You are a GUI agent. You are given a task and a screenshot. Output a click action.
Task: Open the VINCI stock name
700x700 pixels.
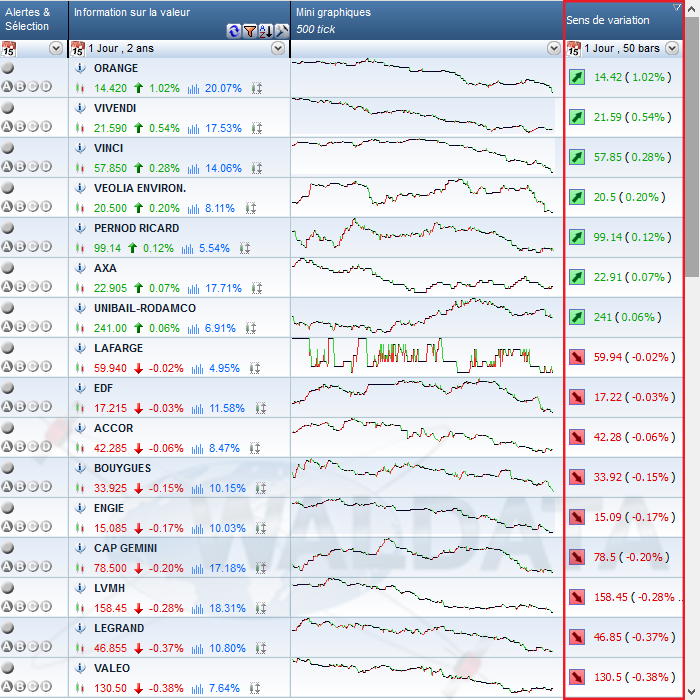(x=108, y=148)
